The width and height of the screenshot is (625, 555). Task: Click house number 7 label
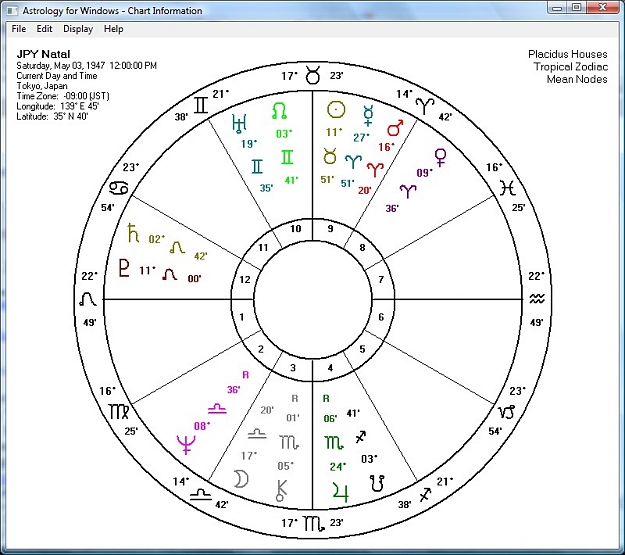coord(381,279)
